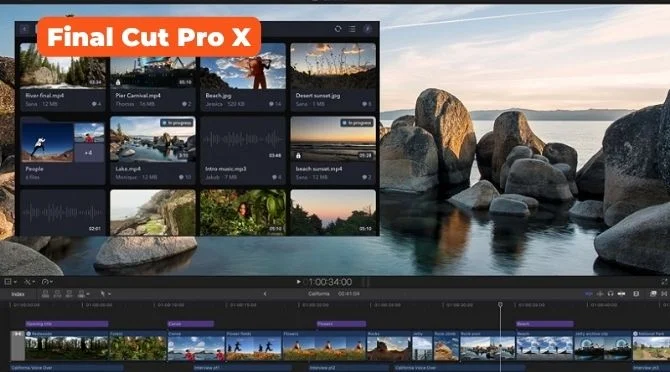Toggle solo headphones icon
The image size is (670, 372).
tap(610, 294)
